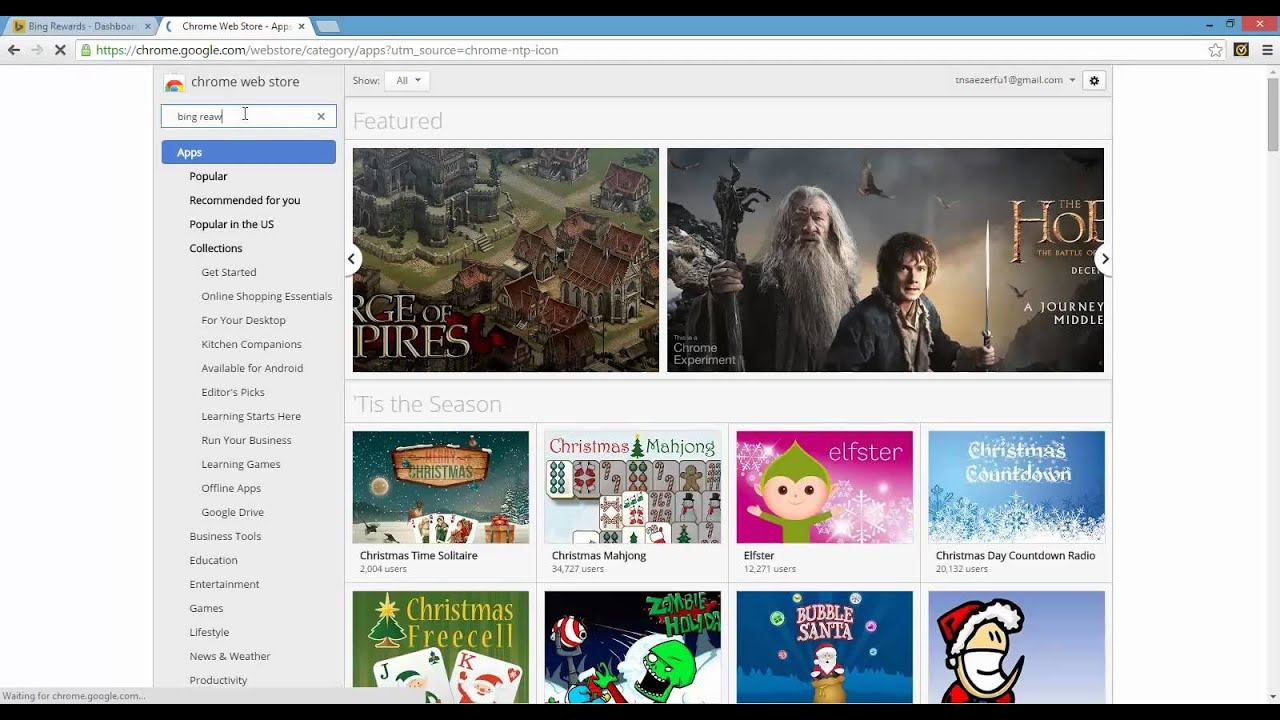The image size is (1280, 720).
Task: Show the next featured banner
Action: point(1104,259)
